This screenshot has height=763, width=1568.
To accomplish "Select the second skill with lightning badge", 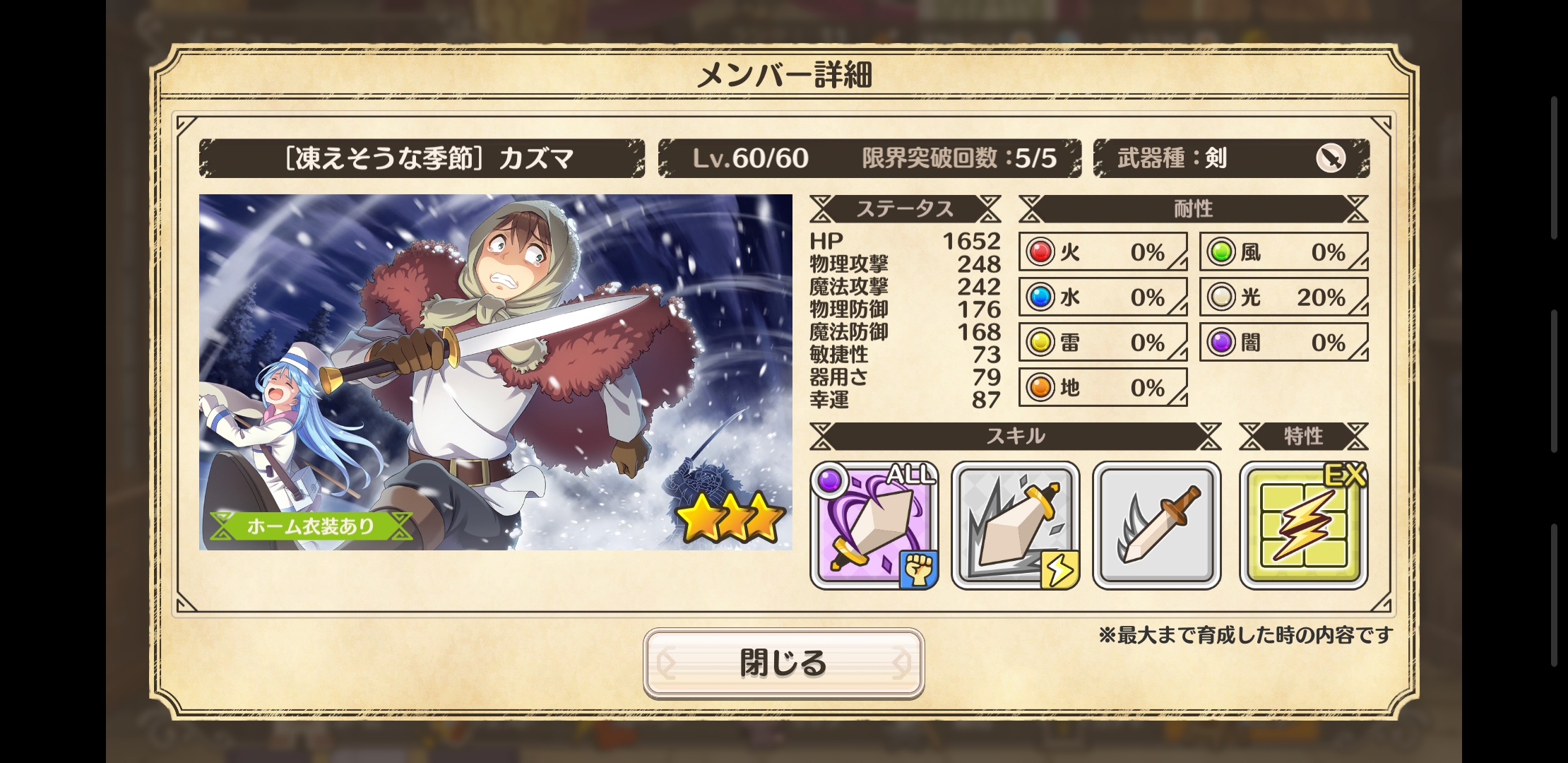I will 1016,525.
